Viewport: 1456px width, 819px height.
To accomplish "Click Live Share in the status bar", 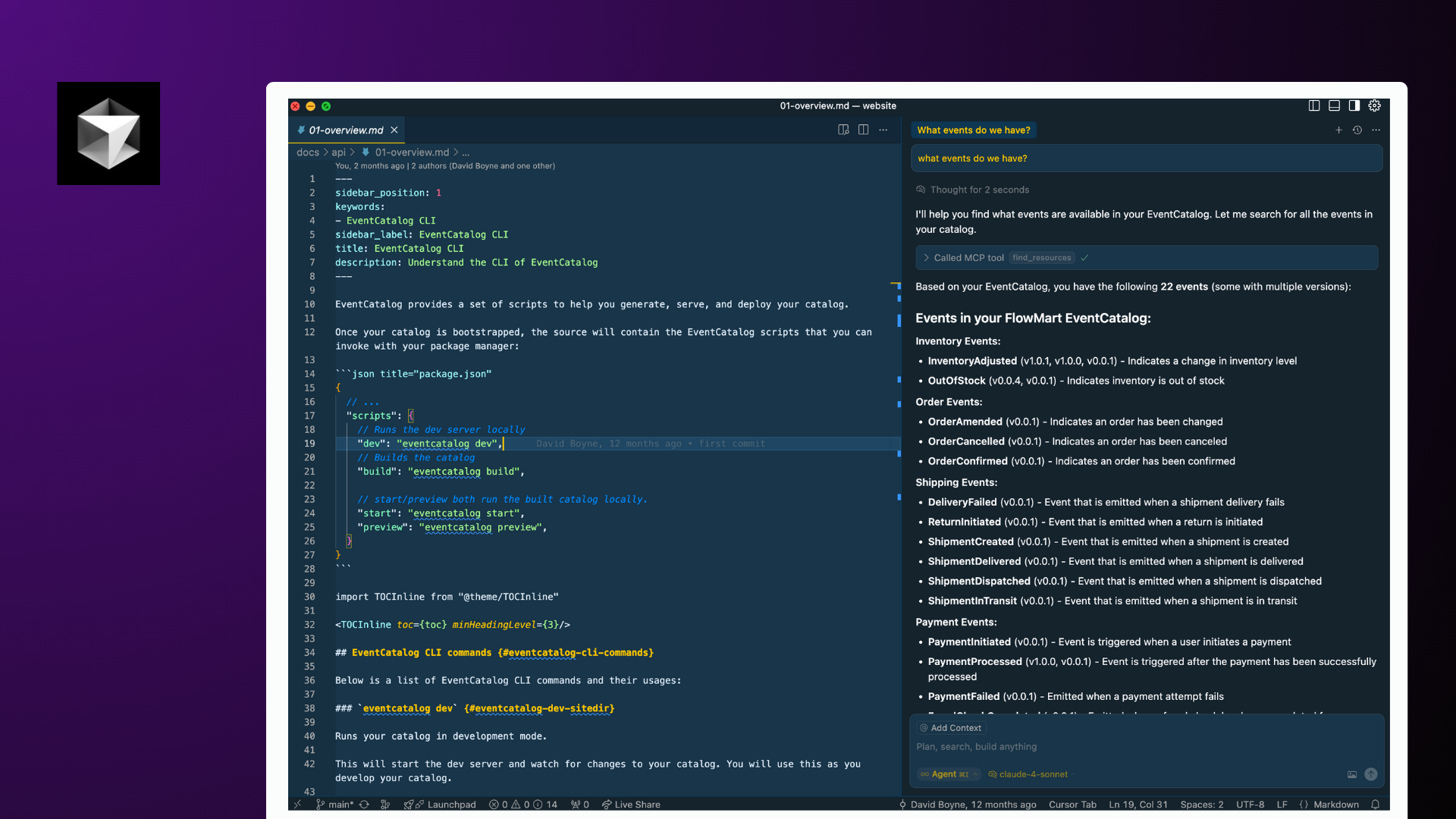I will [631, 805].
